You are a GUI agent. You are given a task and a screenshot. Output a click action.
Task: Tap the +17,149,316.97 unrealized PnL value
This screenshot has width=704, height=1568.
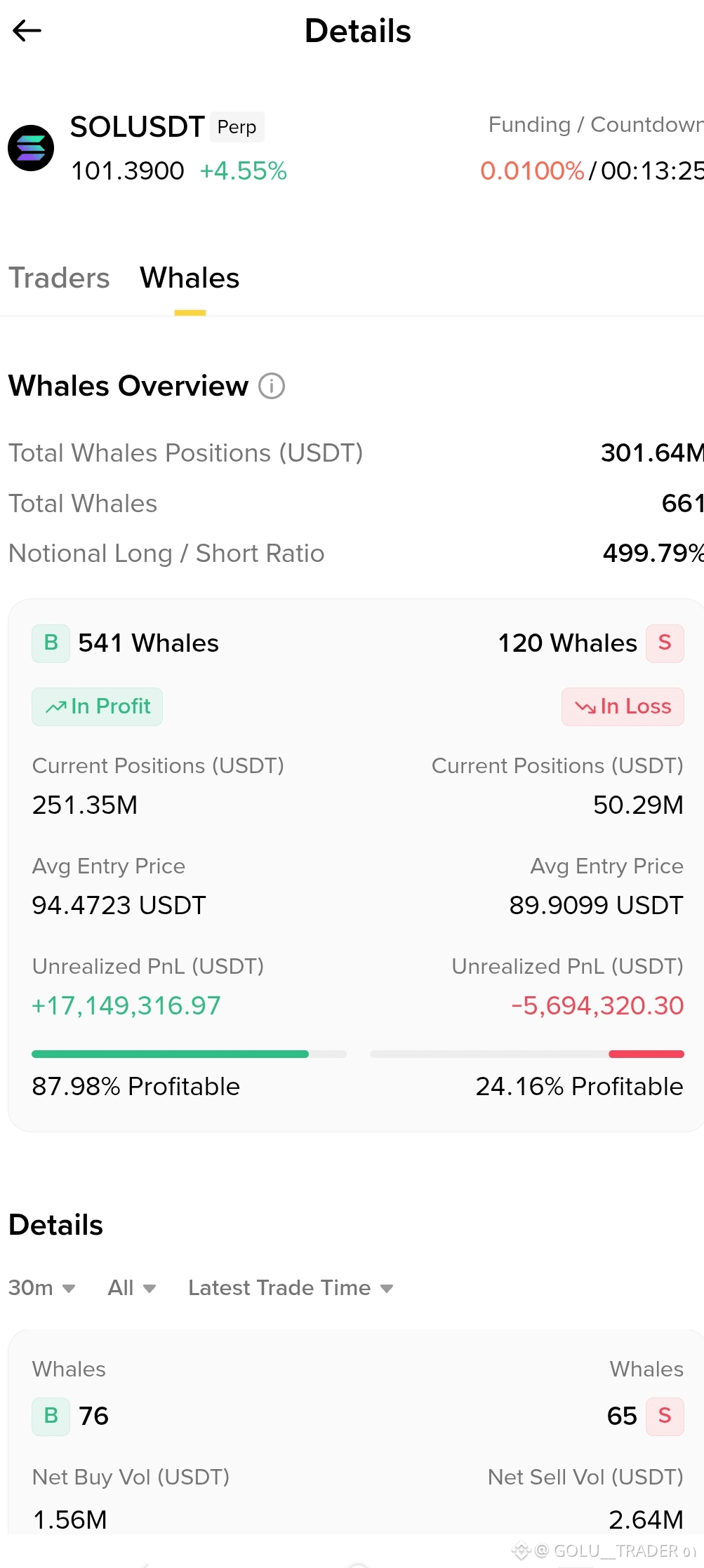(x=126, y=1005)
